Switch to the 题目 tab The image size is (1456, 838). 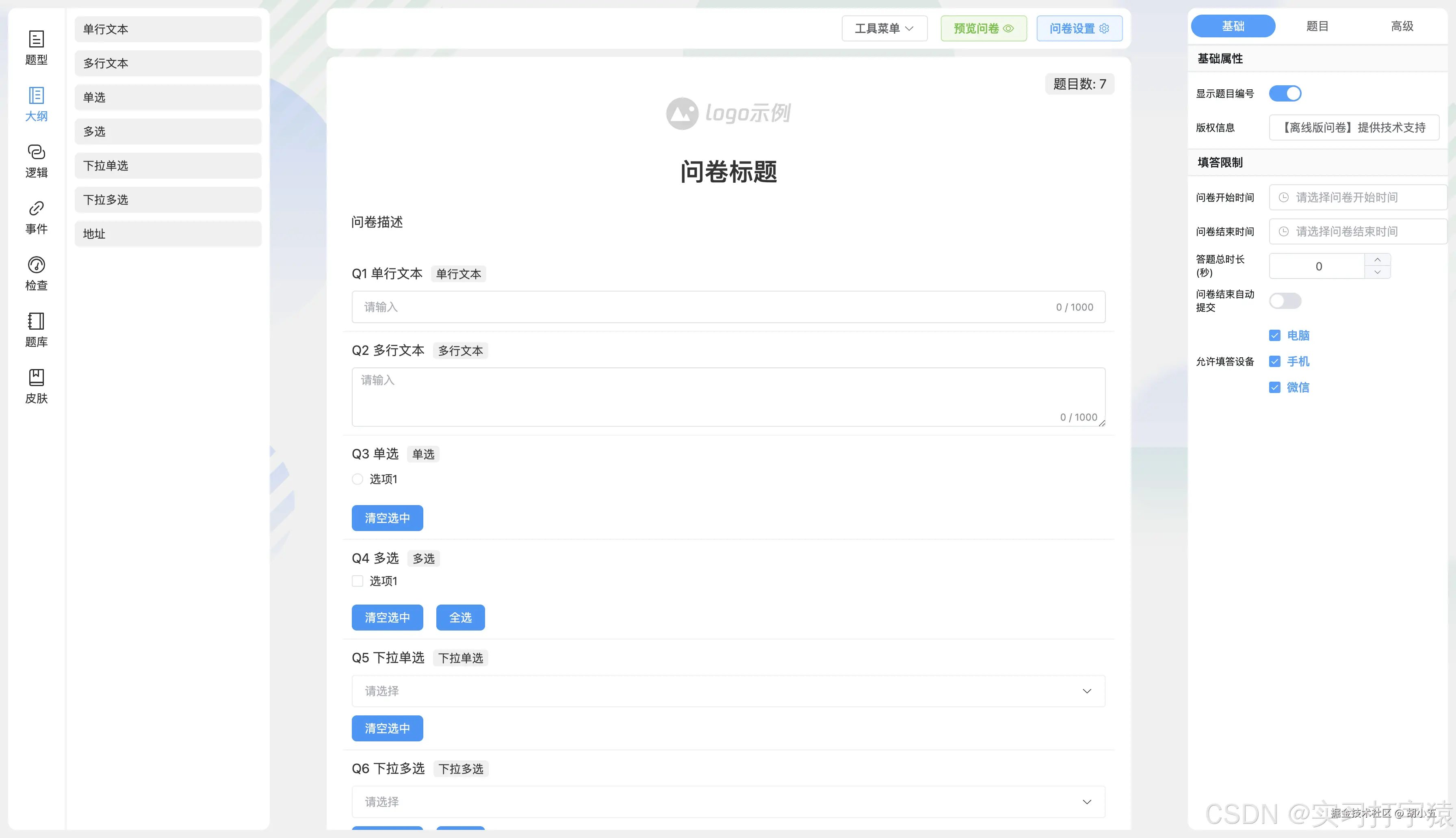(x=1316, y=26)
